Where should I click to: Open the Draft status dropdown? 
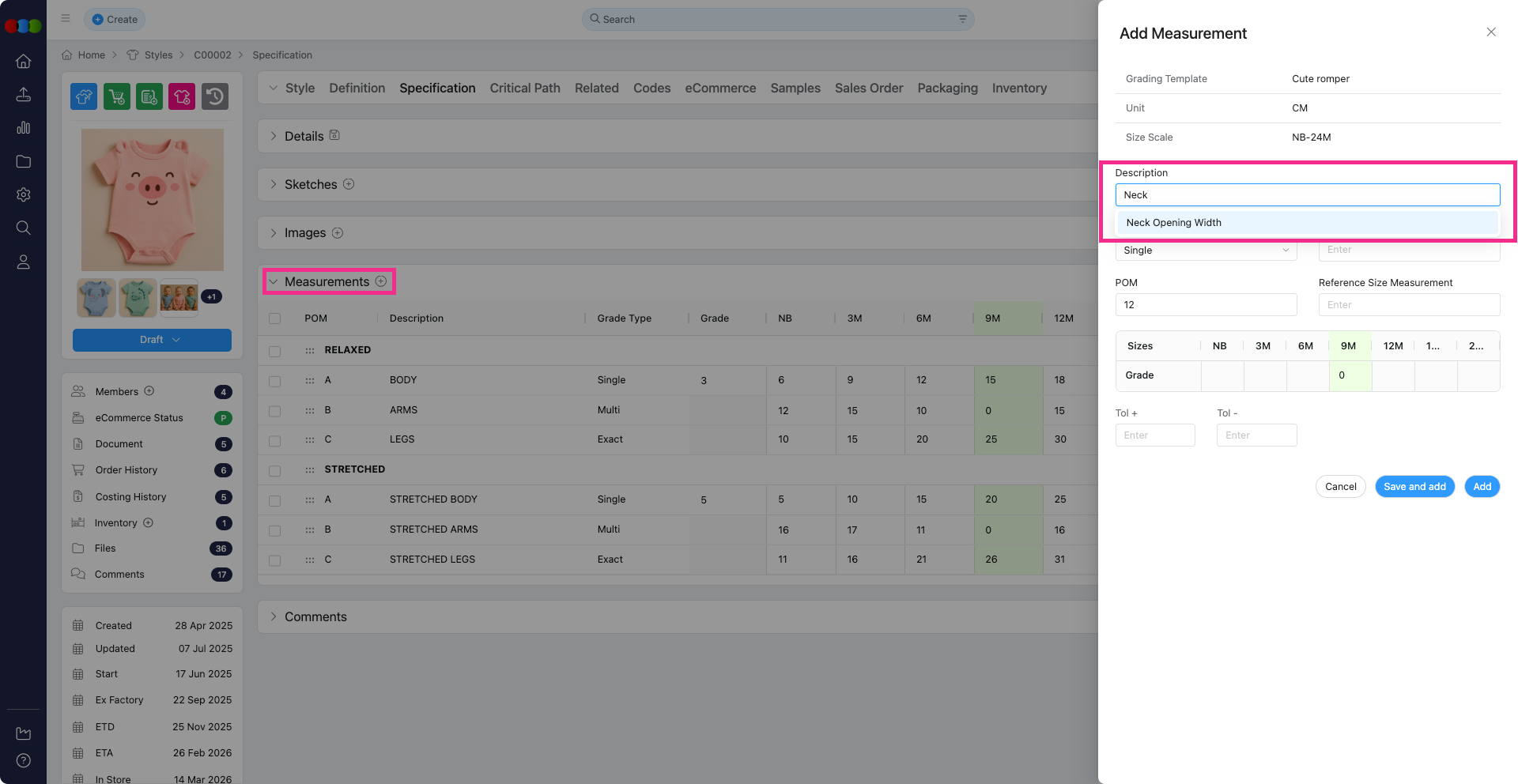click(x=152, y=340)
